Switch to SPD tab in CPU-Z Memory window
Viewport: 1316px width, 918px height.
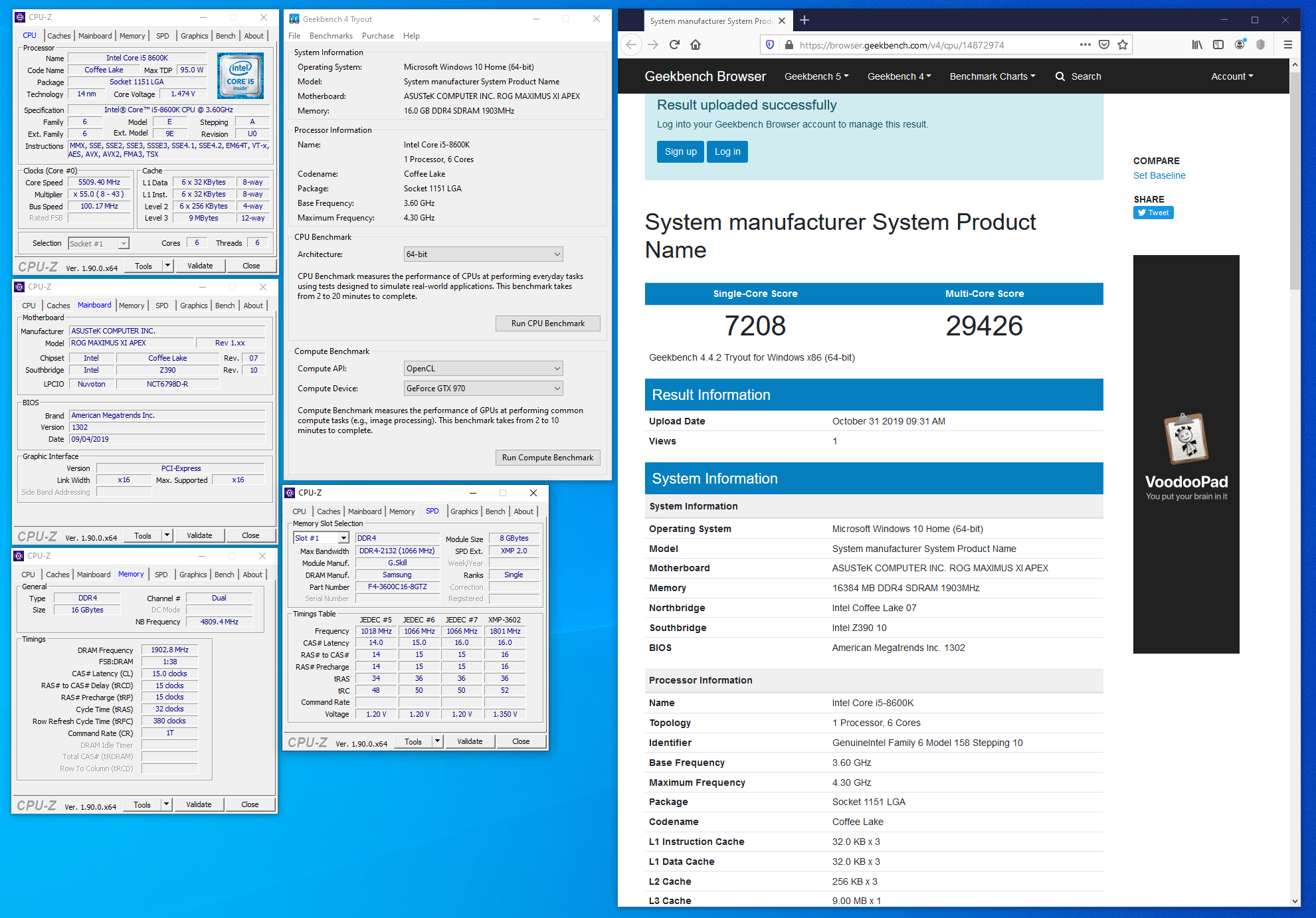[x=161, y=575]
